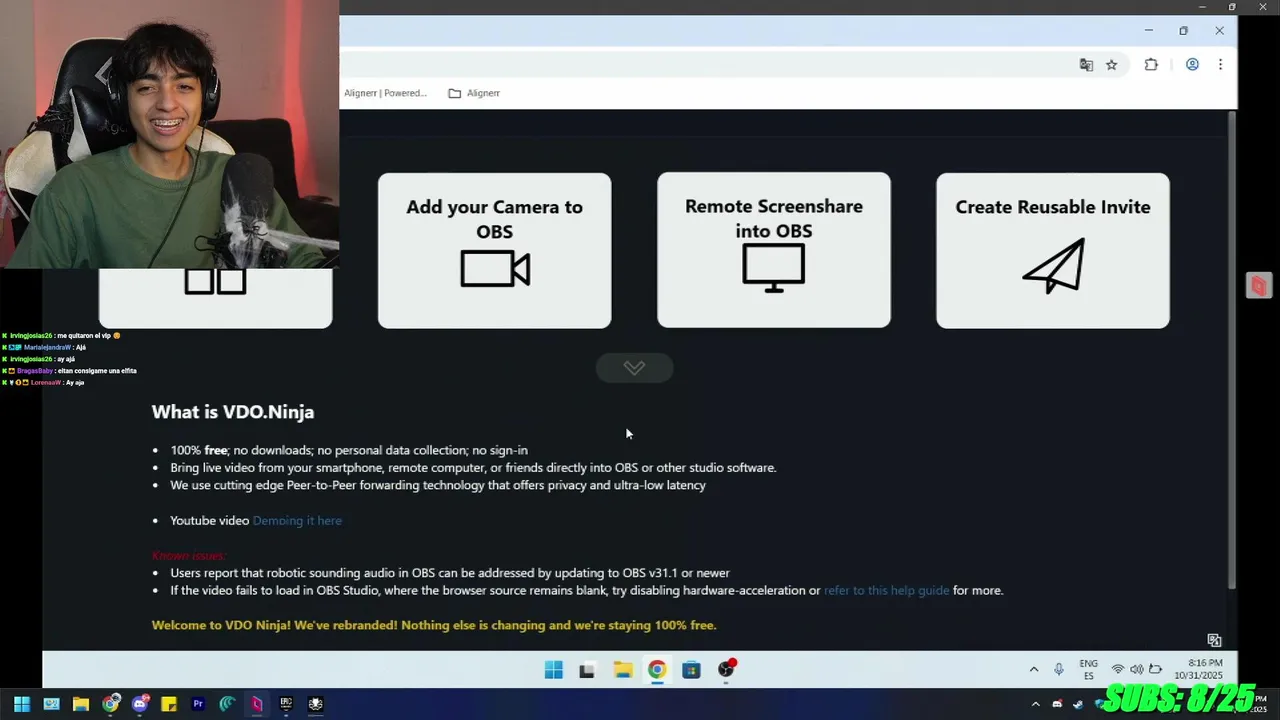Click the streamer webcam overlay
Image resolution: width=1280 pixels, height=720 pixels.
(x=169, y=134)
